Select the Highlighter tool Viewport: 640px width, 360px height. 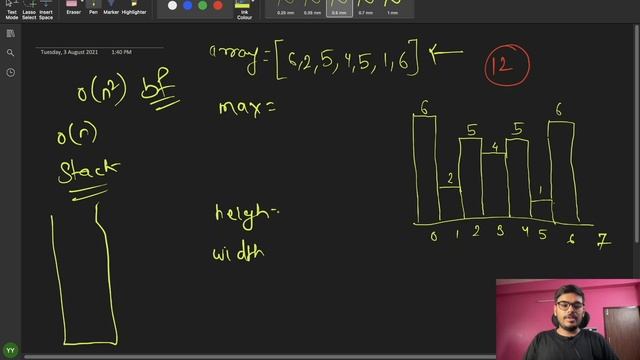[x=134, y=8]
